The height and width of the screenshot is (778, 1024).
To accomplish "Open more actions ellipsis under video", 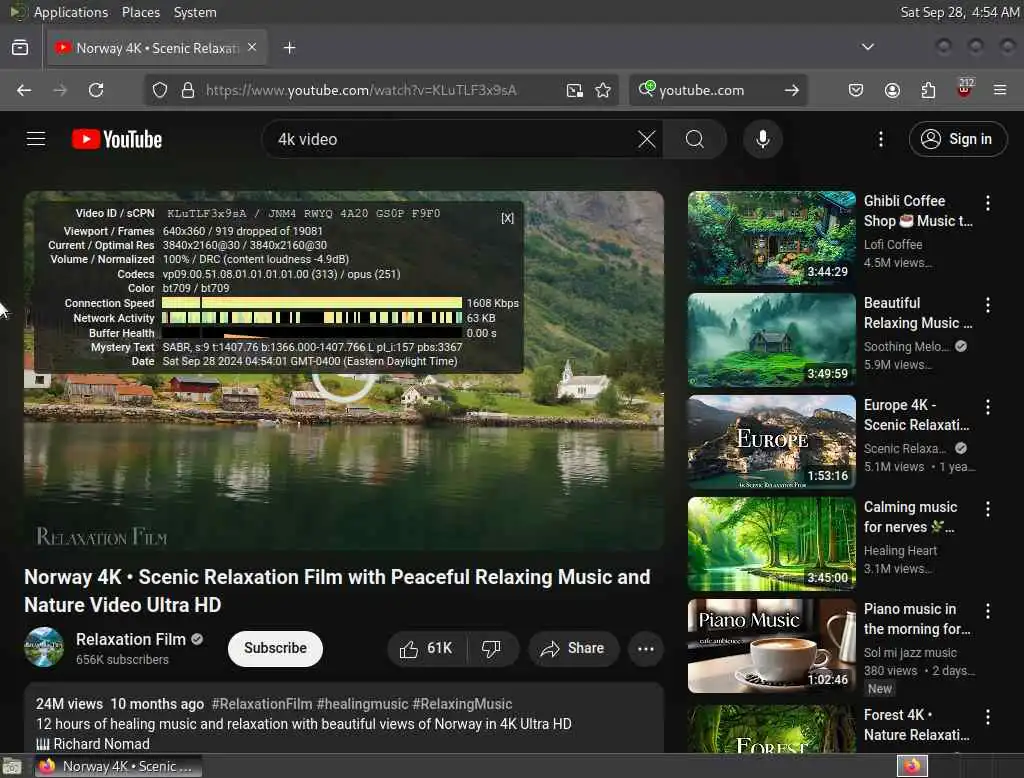I will [x=646, y=649].
